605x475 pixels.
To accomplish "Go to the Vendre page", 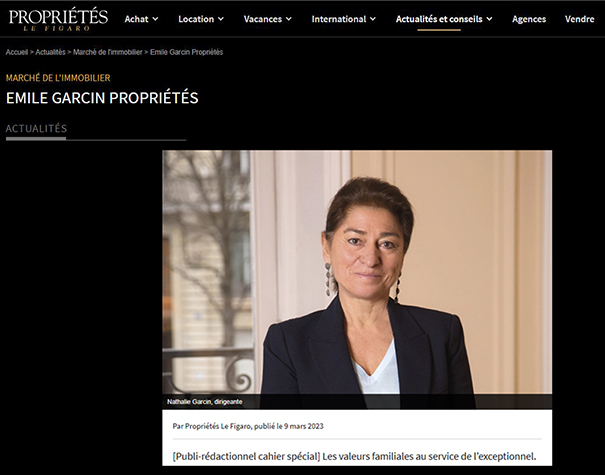I will (580, 19).
